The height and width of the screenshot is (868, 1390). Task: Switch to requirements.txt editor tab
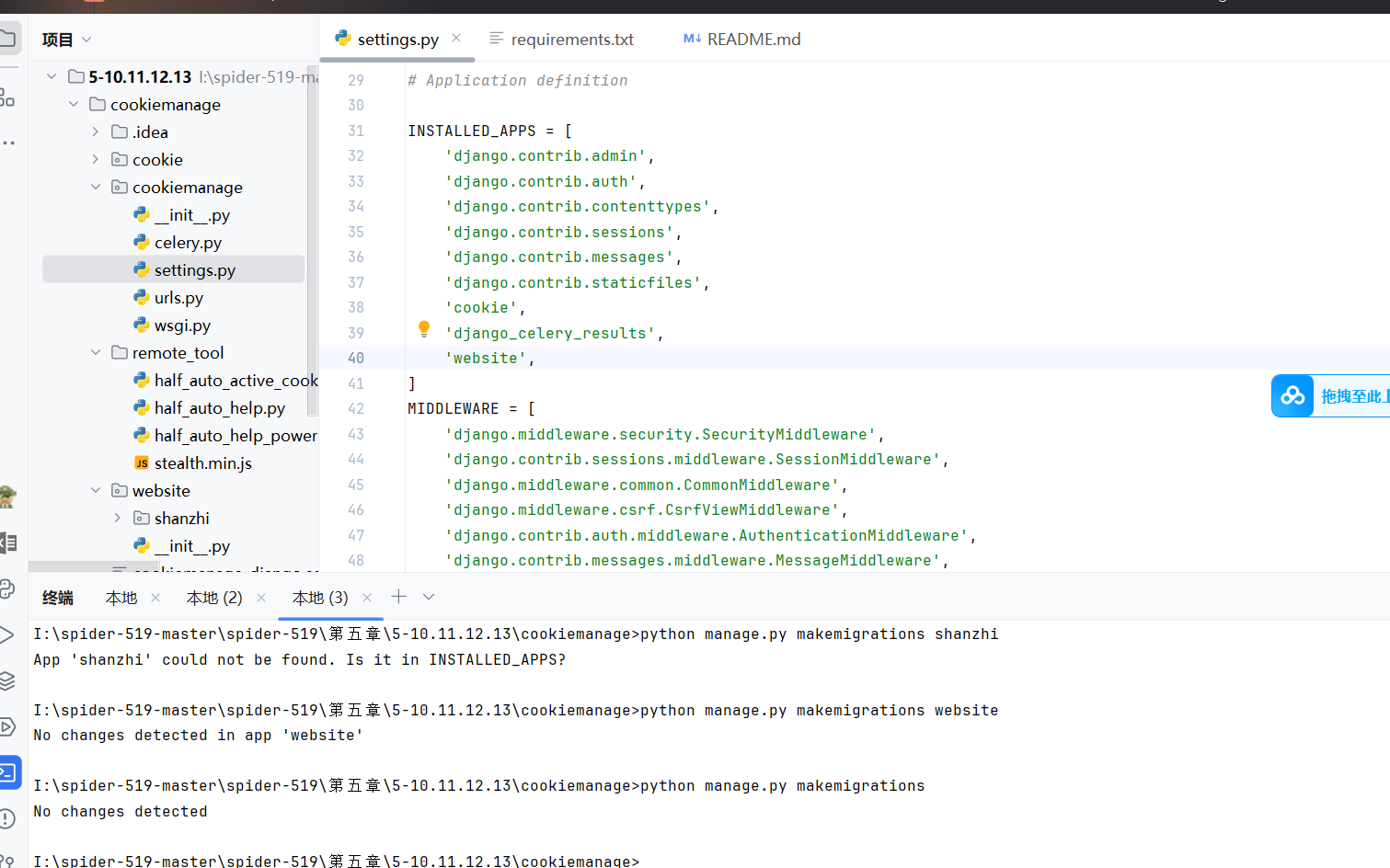click(x=571, y=40)
